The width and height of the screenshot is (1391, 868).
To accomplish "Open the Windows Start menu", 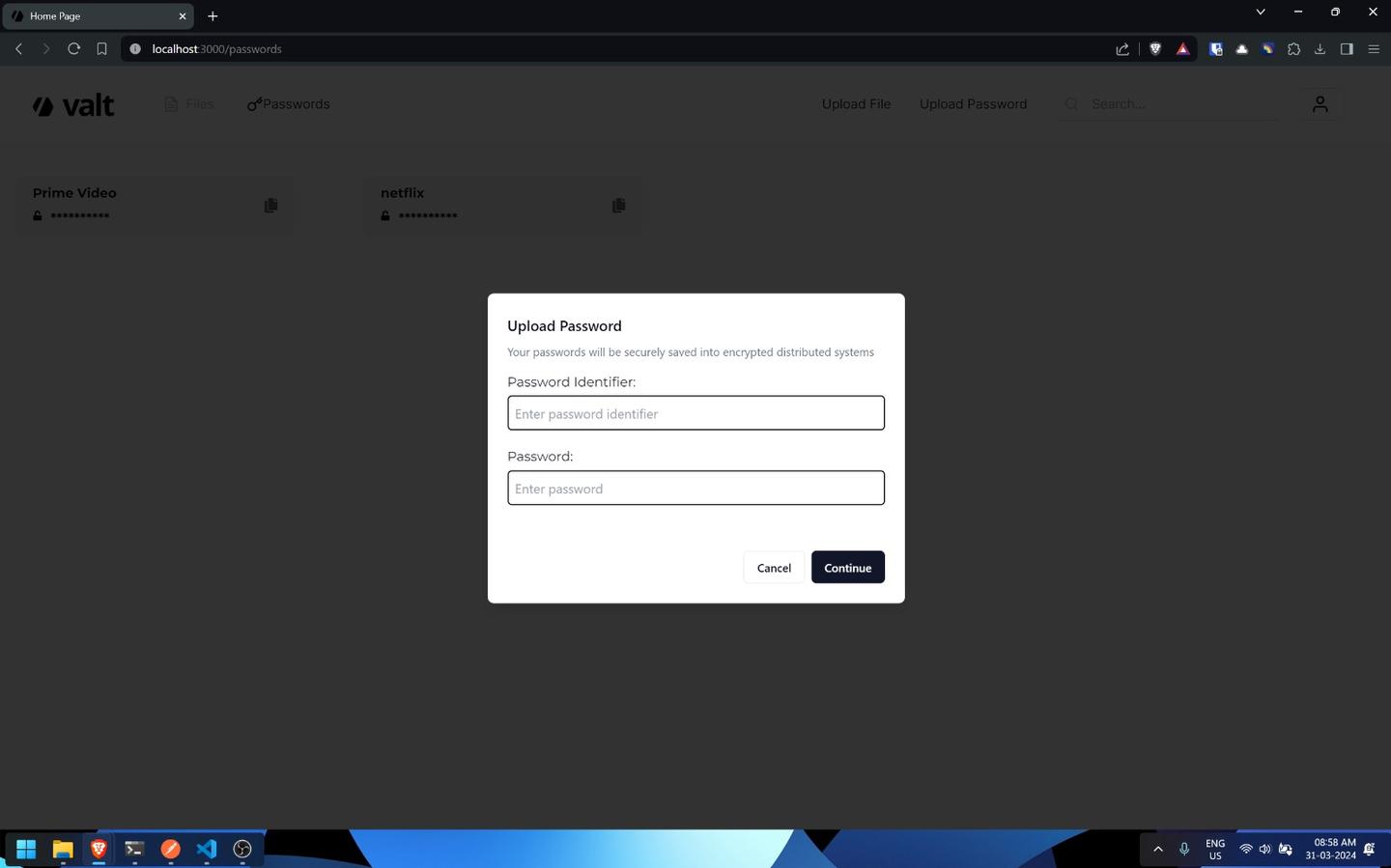I will [x=26, y=849].
